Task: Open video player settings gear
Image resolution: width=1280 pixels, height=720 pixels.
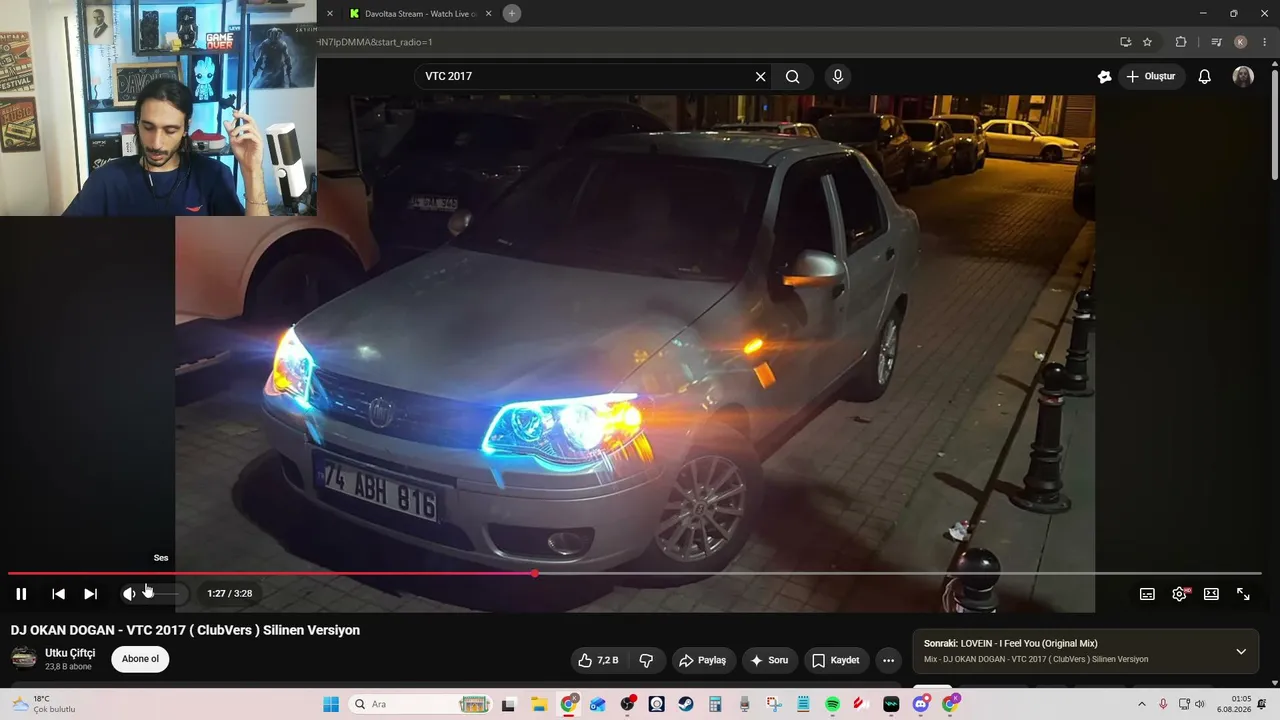Action: [1179, 594]
